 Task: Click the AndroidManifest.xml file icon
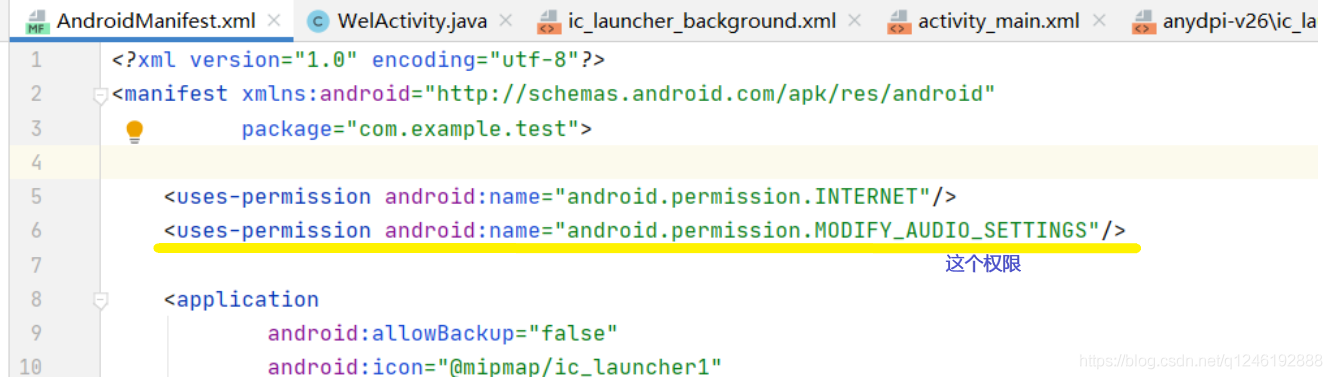click(37, 21)
